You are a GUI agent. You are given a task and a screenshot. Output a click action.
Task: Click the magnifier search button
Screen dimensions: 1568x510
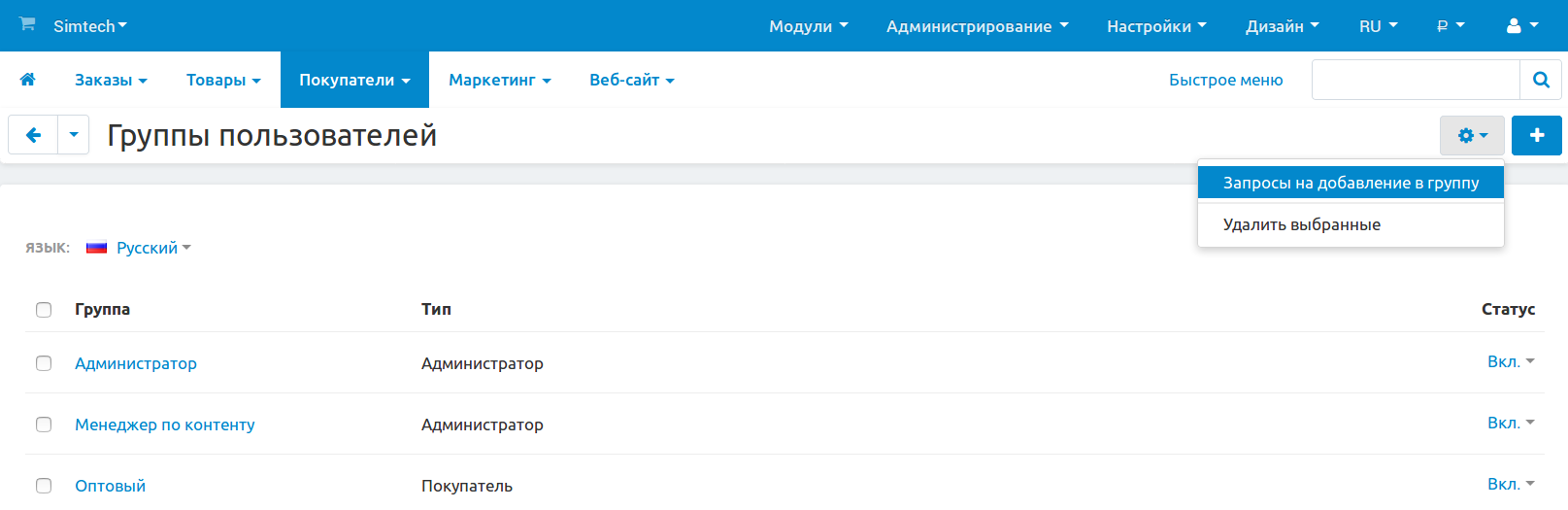[1540, 80]
